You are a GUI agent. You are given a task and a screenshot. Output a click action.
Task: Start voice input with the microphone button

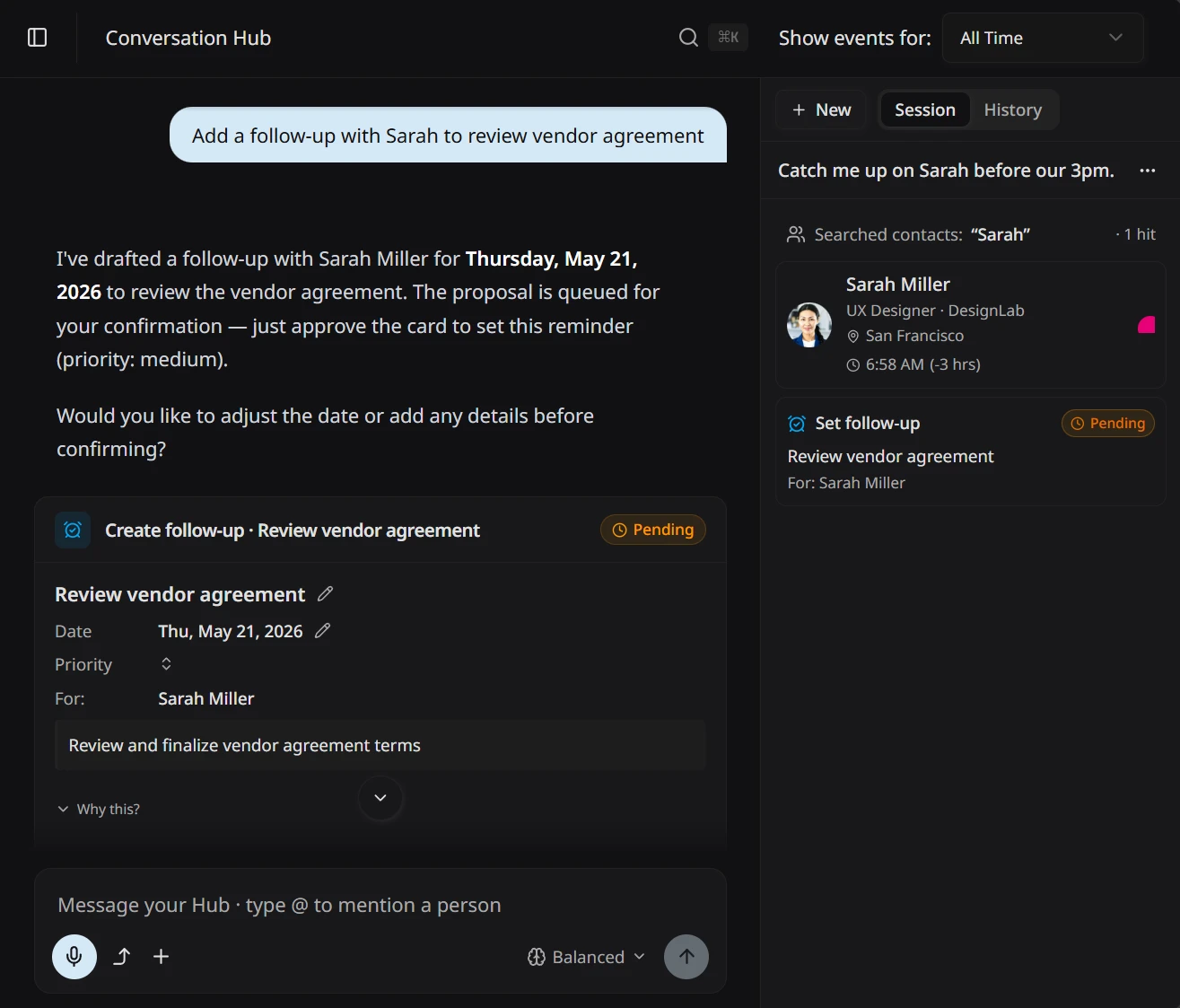74,957
